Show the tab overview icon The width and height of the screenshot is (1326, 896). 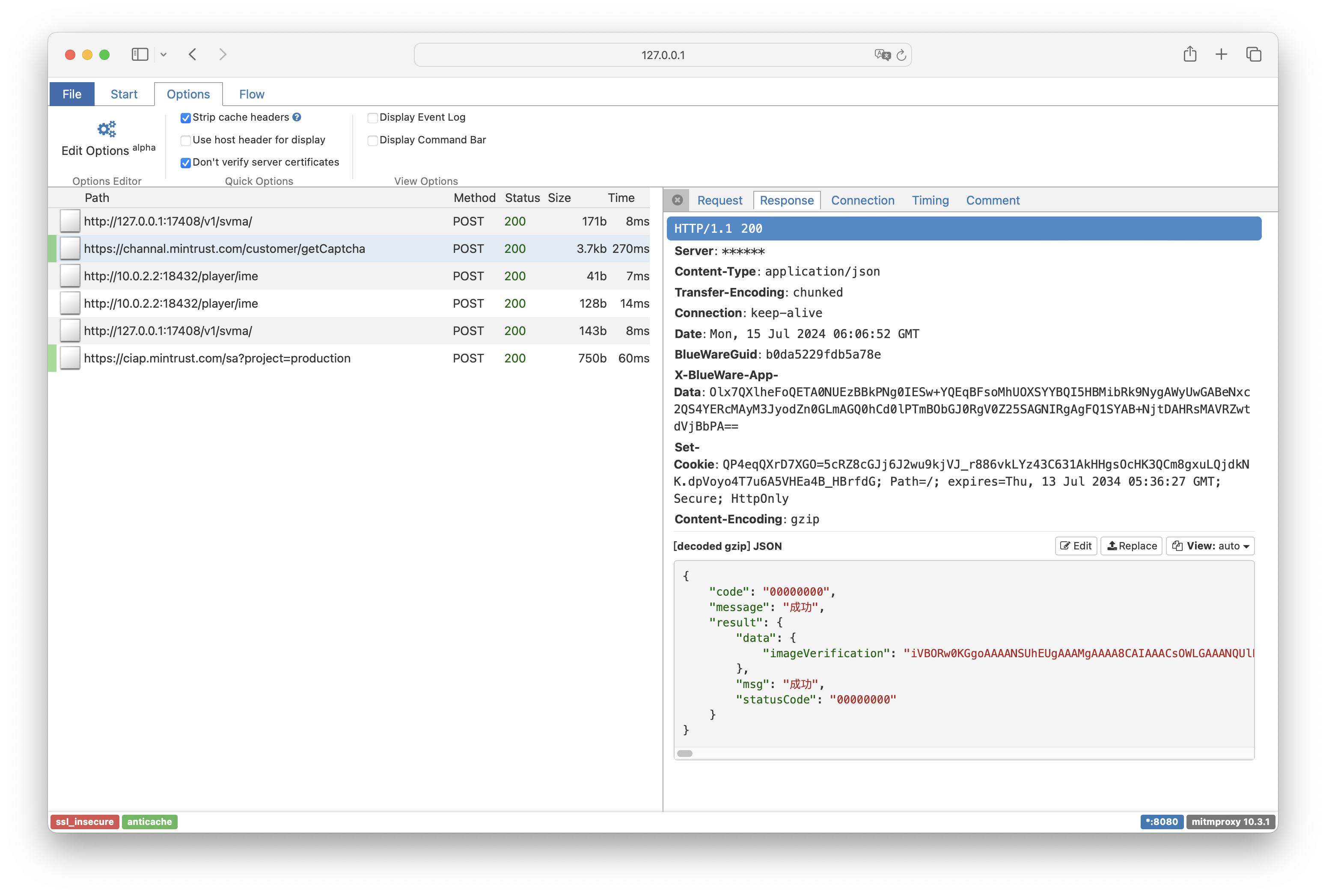(1254, 55)
